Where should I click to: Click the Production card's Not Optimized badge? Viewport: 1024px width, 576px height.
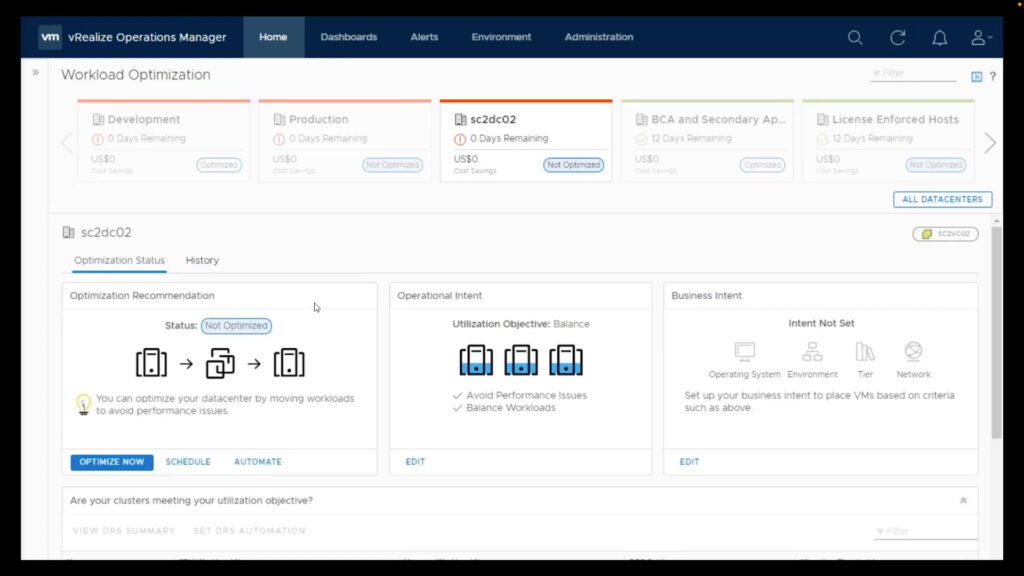tap(392, 165)
